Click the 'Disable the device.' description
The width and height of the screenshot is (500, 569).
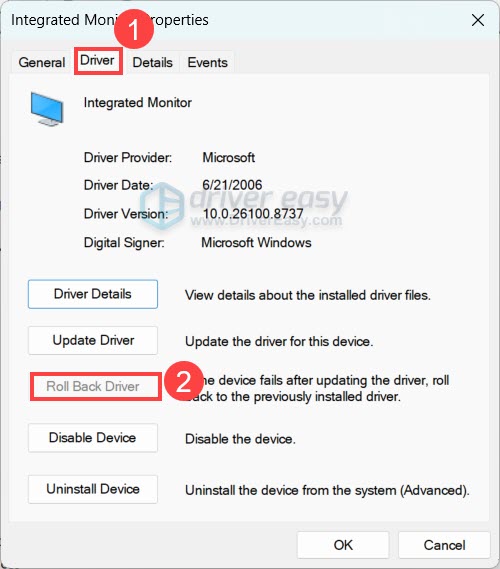point(240,439)
